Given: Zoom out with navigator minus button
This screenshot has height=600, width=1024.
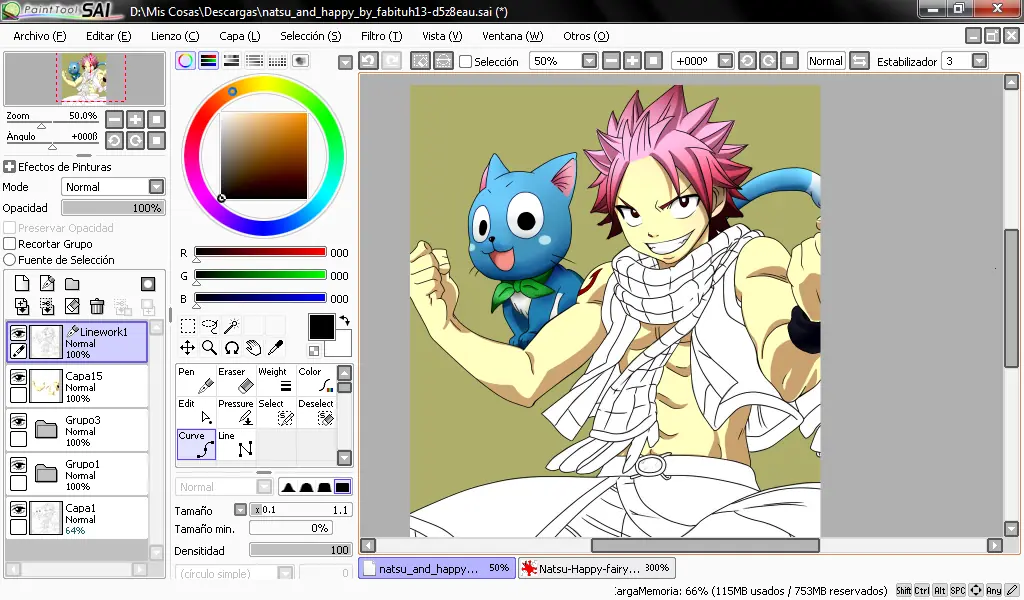Looking at the screenshot, I should pyautogui.click(x=114, y=119).
